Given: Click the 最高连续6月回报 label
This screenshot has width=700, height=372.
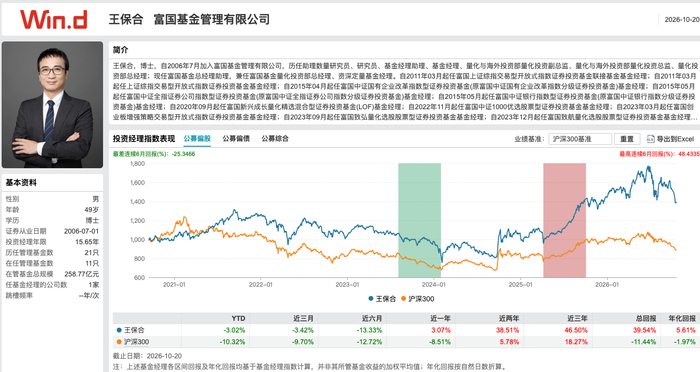Looking at the screenshot, I should 647,154.
